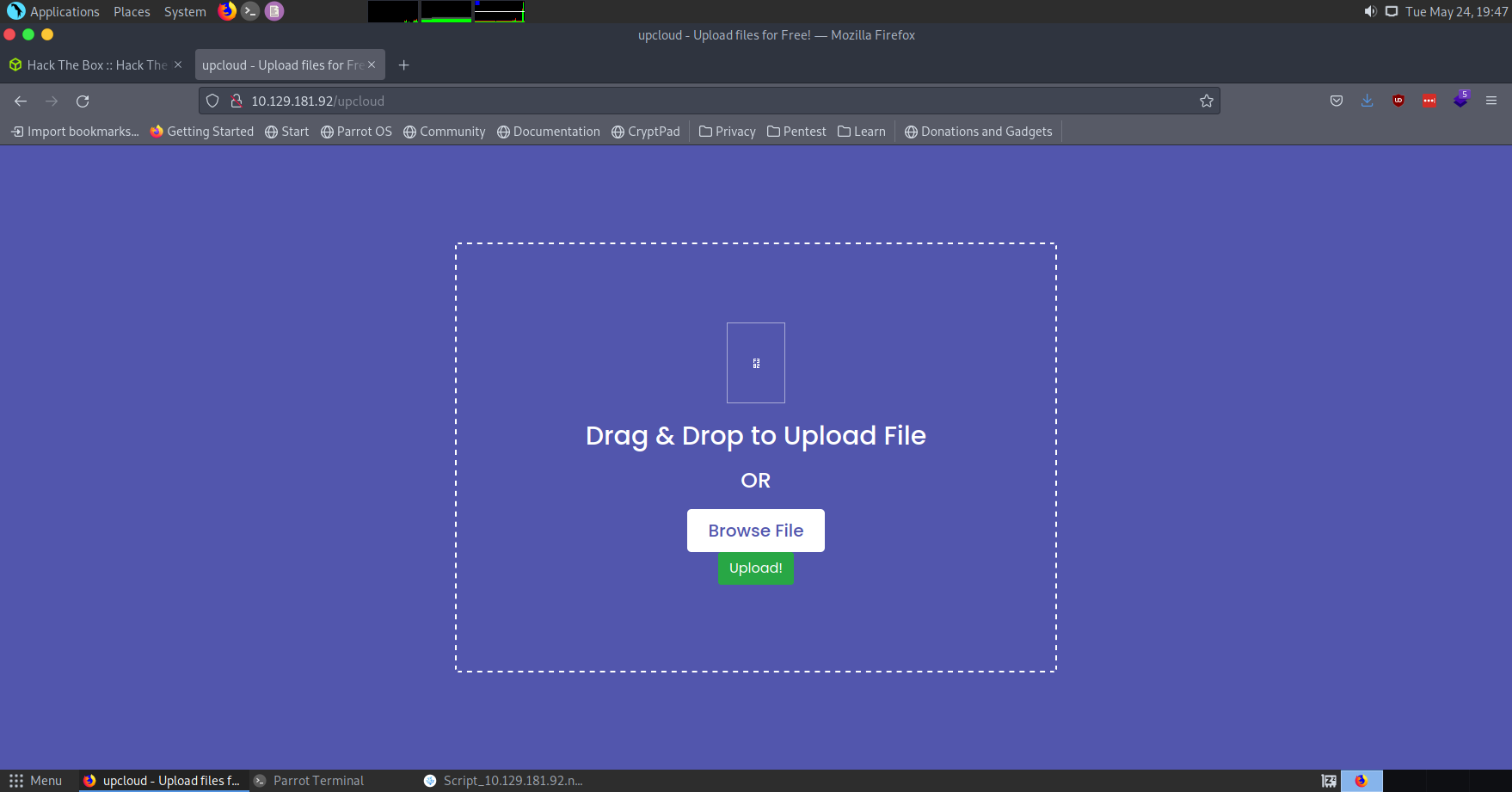Launch the purple notes launcher icon
The width and height of the screenshot is (1512, 792).
[274, 11]
